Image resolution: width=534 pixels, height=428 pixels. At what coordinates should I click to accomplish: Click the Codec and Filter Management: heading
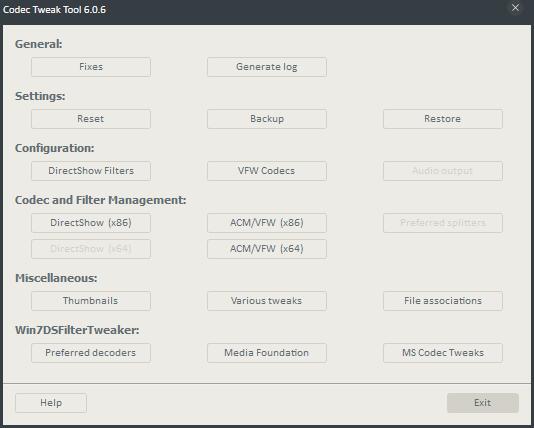click(100, 200)
